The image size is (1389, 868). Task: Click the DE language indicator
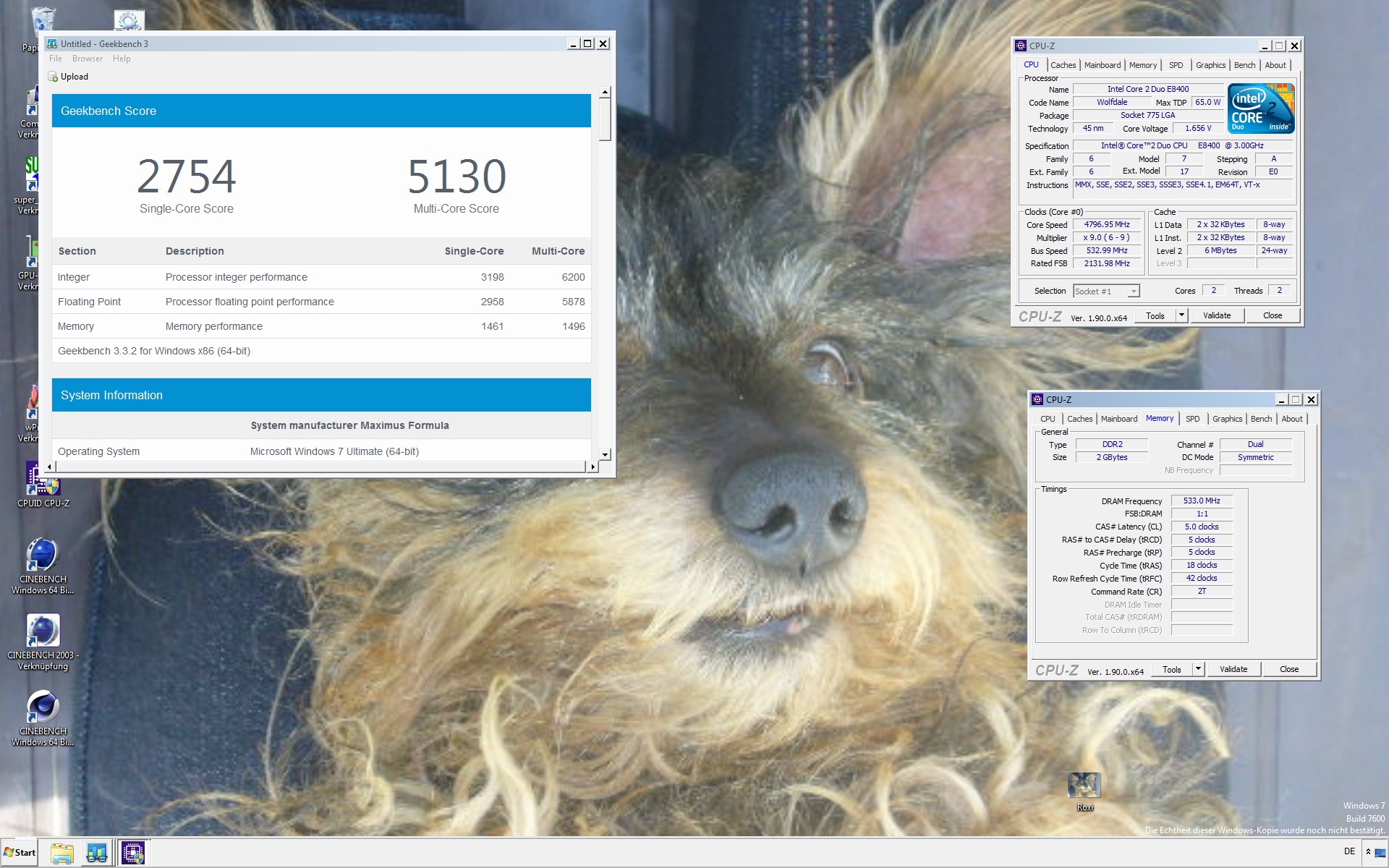pos(1349,851)
